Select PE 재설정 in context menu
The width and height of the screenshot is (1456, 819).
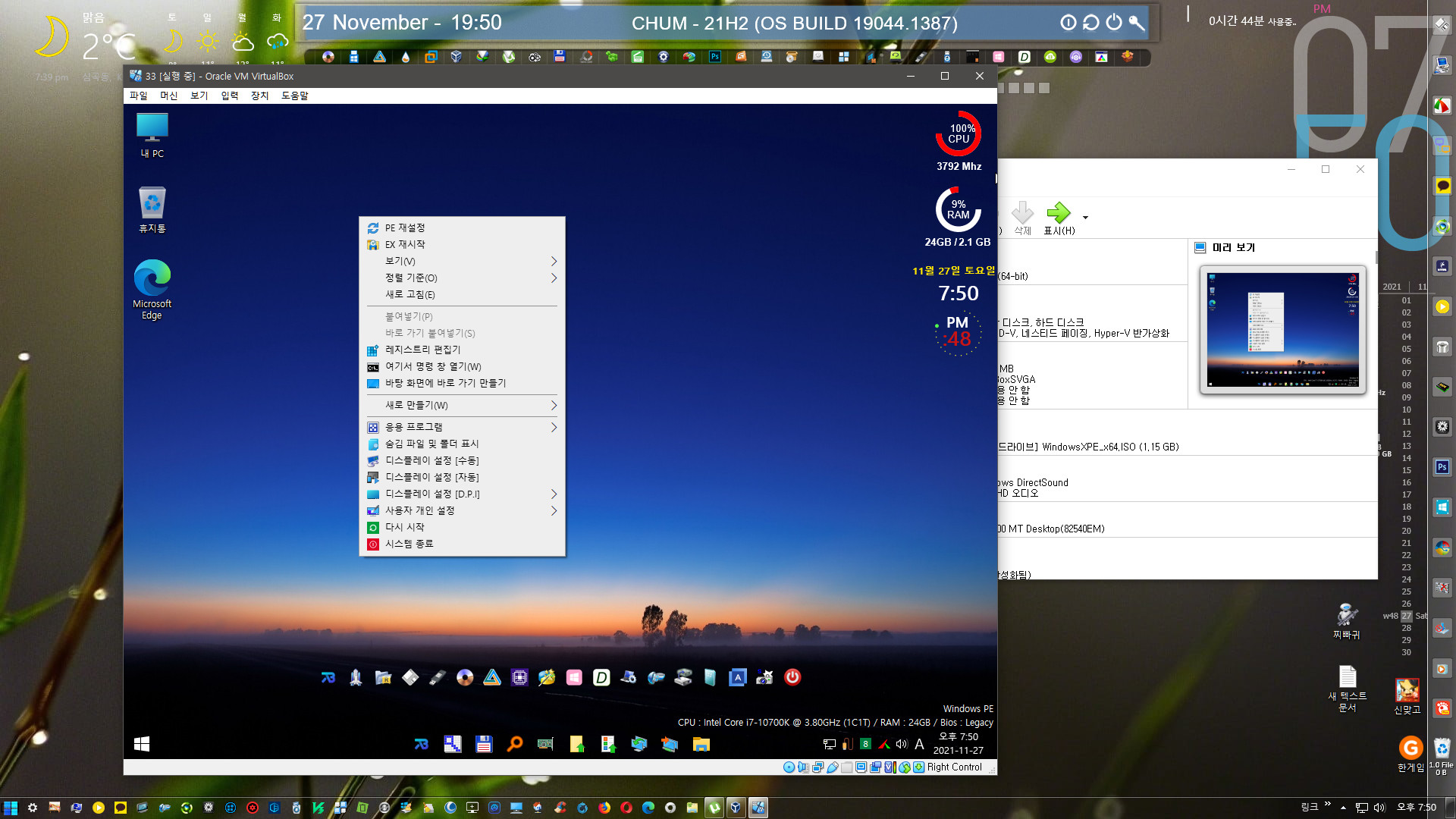click(x=462, y=227)
